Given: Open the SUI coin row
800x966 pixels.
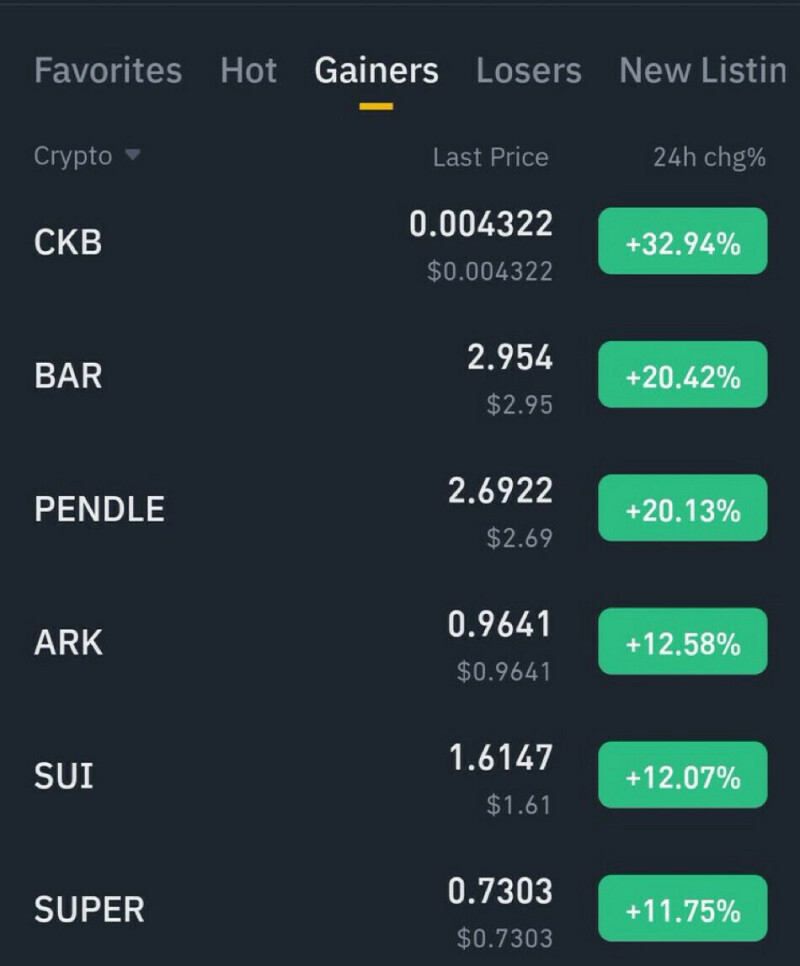Looking at the screenshot, I should point(64,776).
